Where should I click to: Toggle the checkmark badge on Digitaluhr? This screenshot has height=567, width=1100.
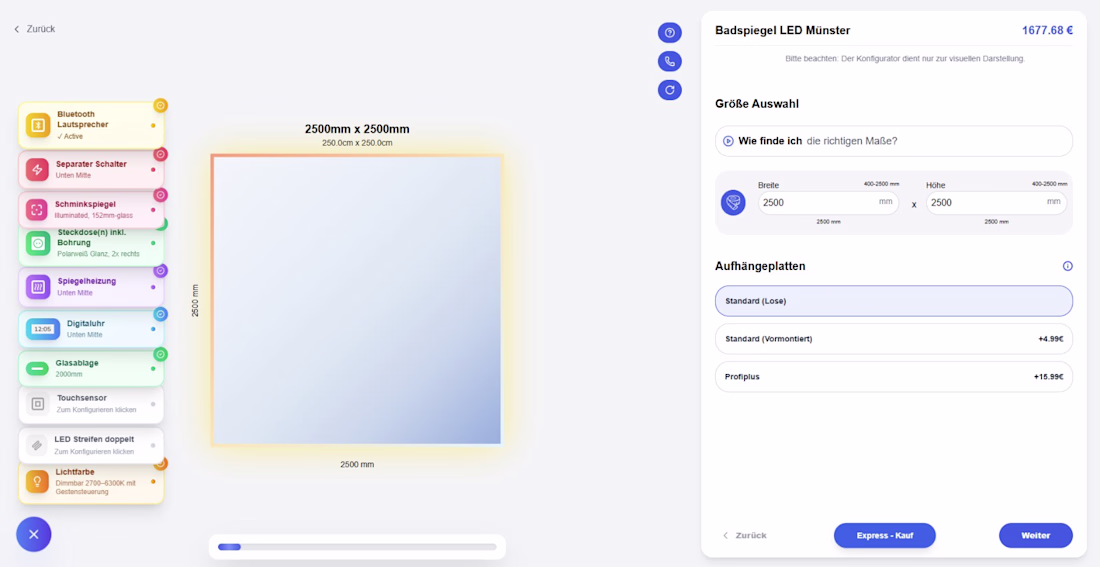pos(160,314)
